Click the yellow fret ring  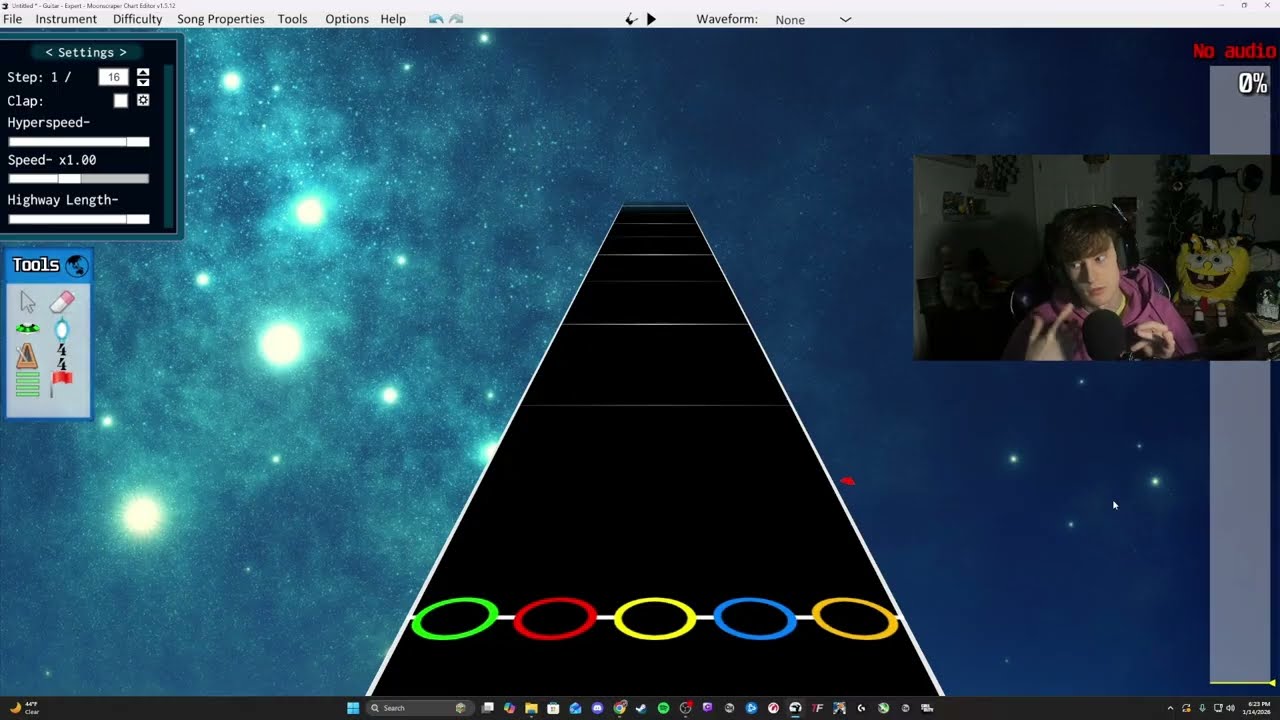pos(655,619)
